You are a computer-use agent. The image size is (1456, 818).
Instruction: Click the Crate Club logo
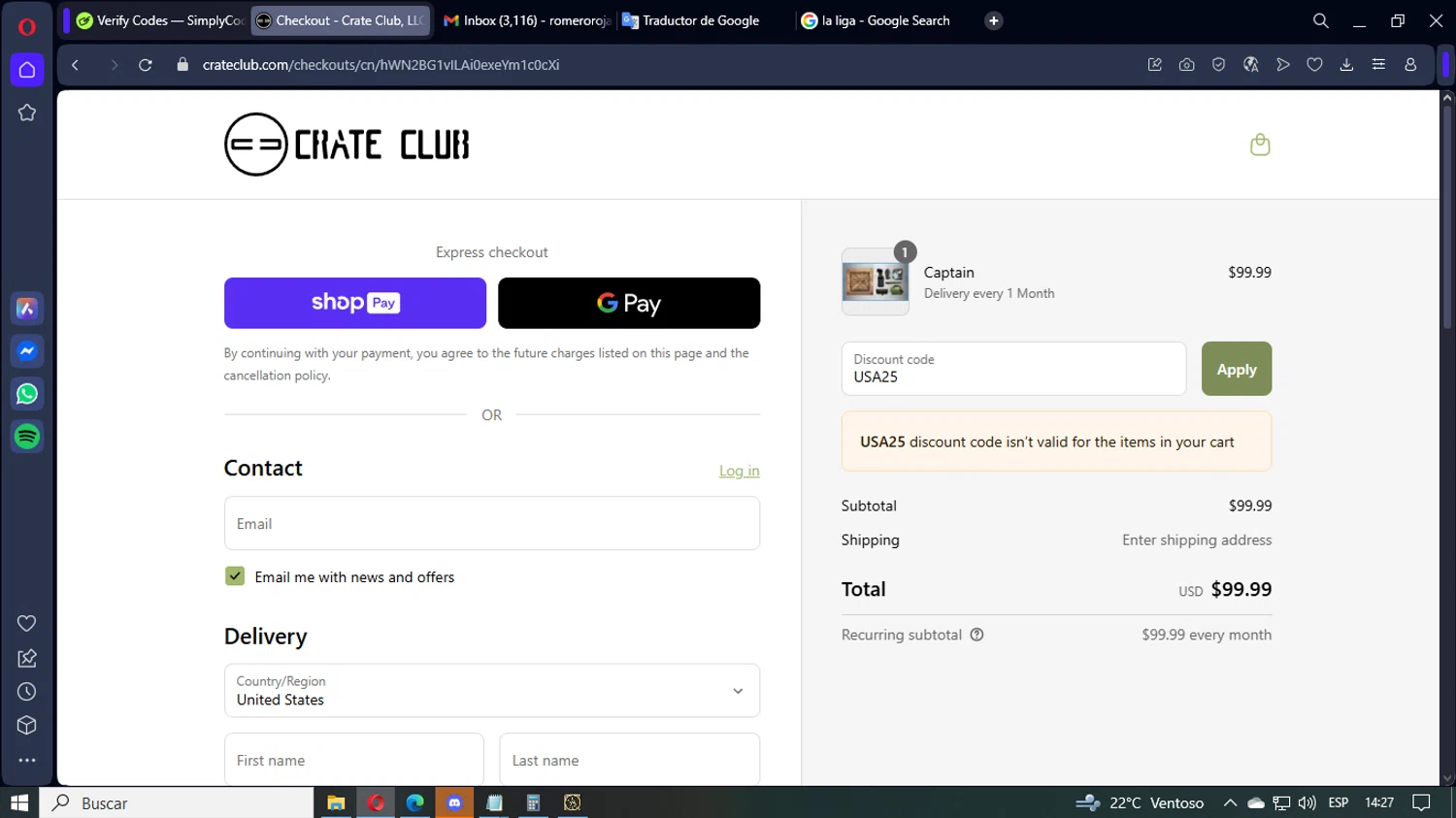pos(347,145)
